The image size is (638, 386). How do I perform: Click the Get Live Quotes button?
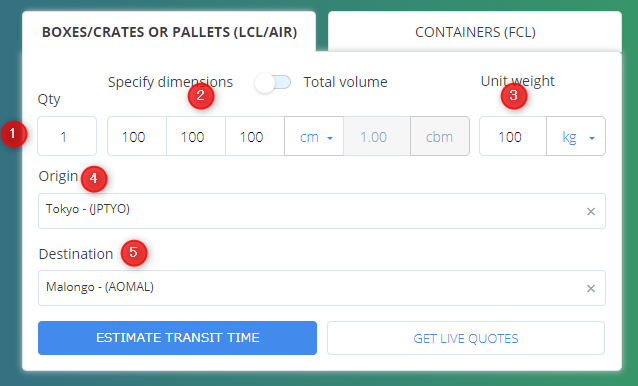466,338
